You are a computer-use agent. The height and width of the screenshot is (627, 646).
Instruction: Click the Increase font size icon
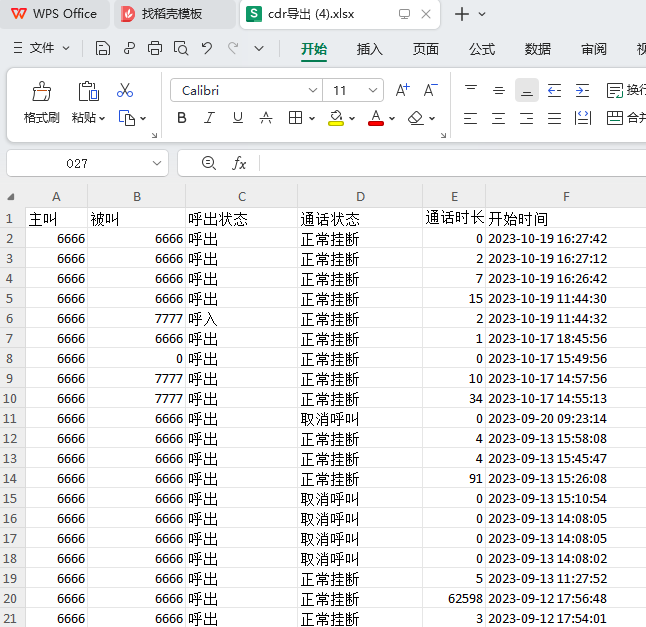402,90
